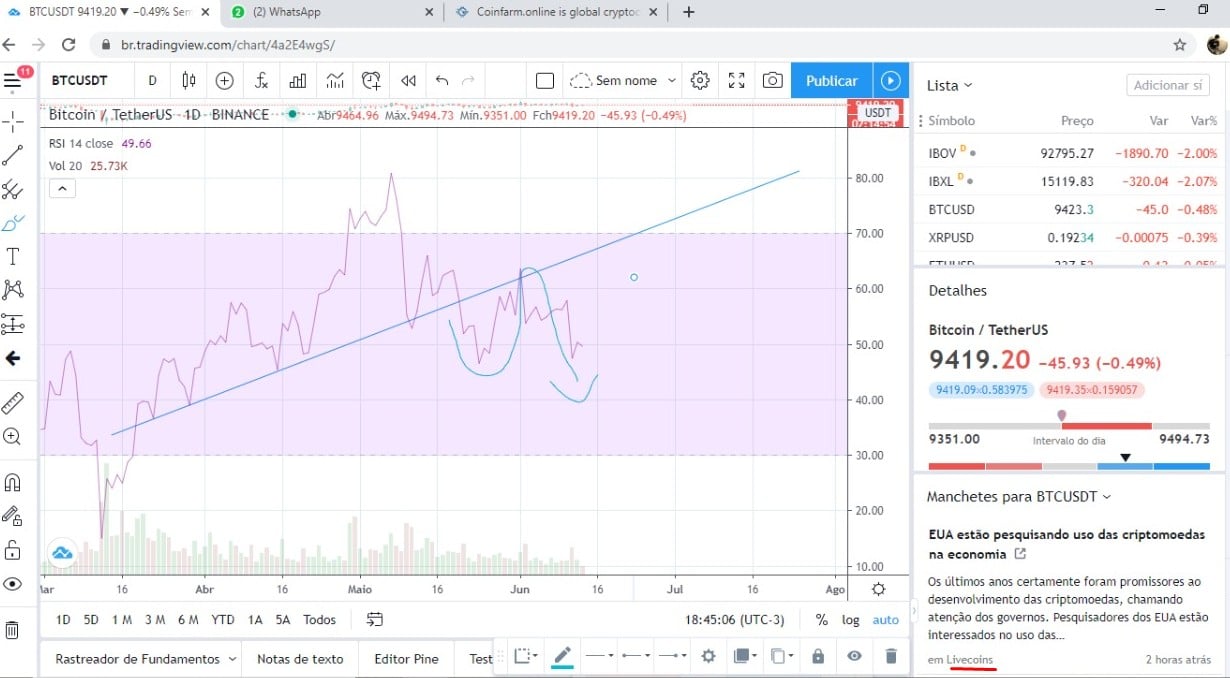Open the pitchfork tools group

[13, 189]
